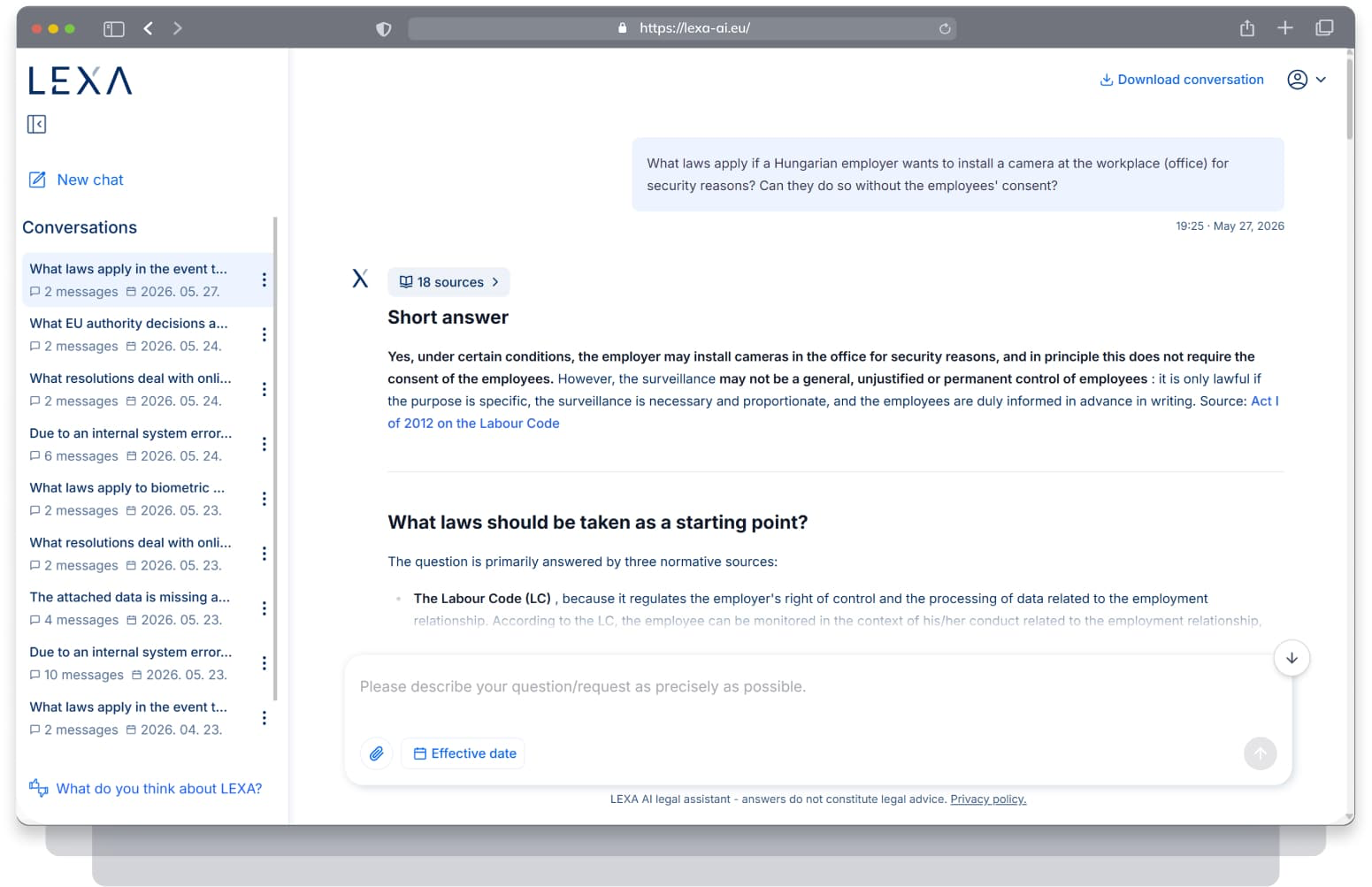Start a New chat
This screenshot has width=1372, height=887.
click(76, 180)
